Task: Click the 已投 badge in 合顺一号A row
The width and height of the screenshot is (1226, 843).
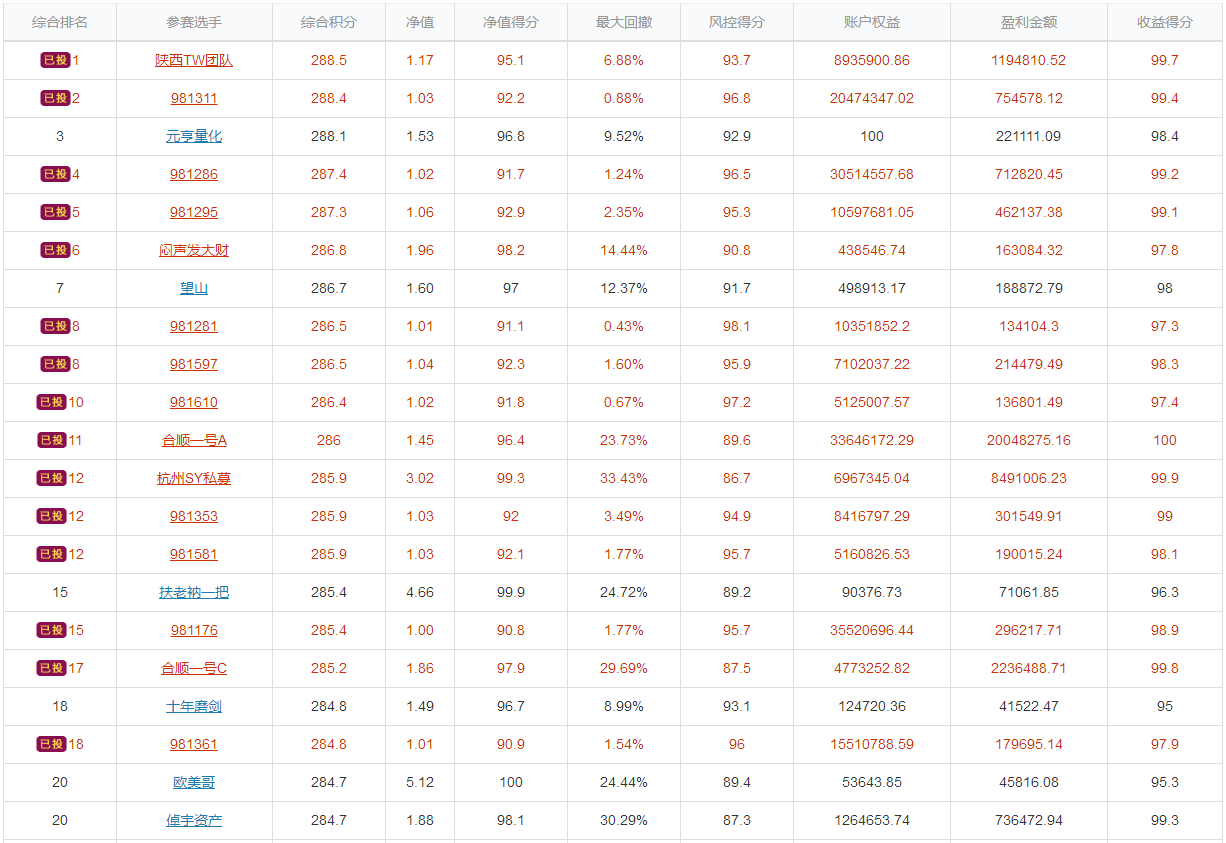Action: pyautogui.click(x=52, y=440)
